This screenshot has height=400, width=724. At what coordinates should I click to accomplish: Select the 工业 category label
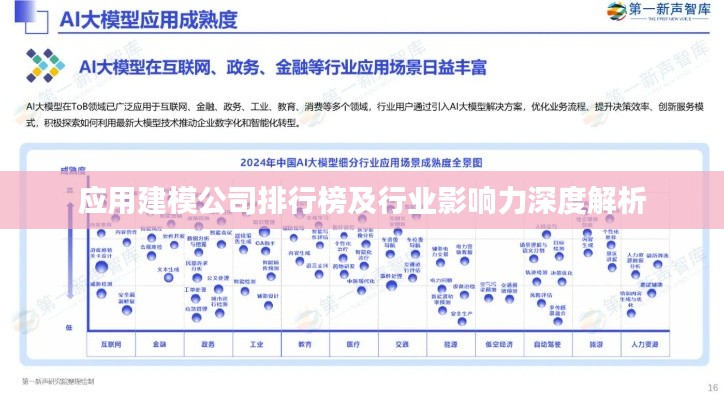(x=256, y=343)
